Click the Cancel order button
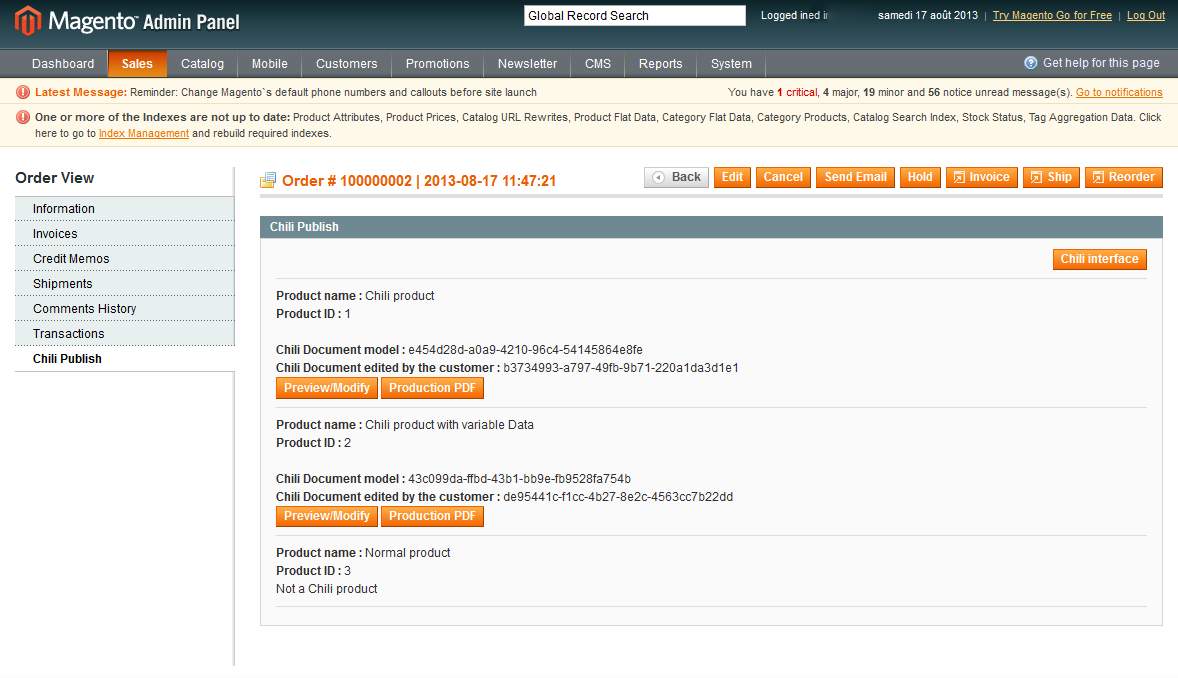The height and width of the screenshot is (678, 1178). pos(783,177)
